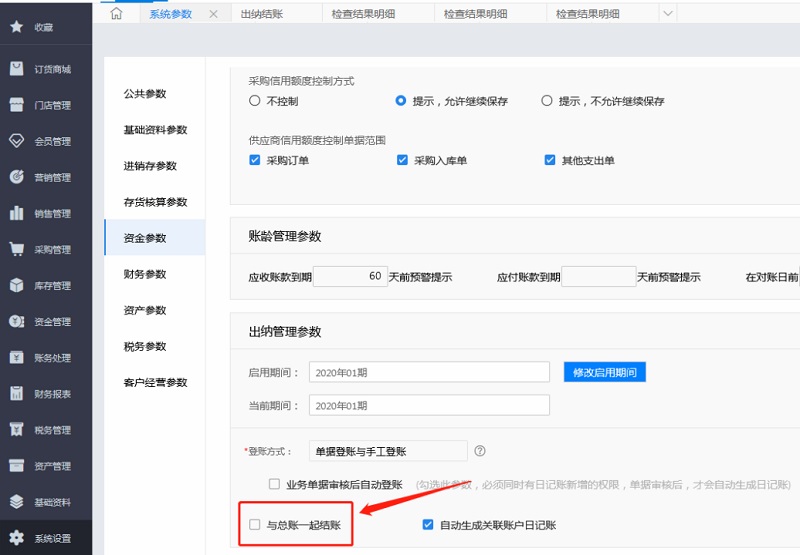Switch to the 出纳结账 tab

[262, 14]
